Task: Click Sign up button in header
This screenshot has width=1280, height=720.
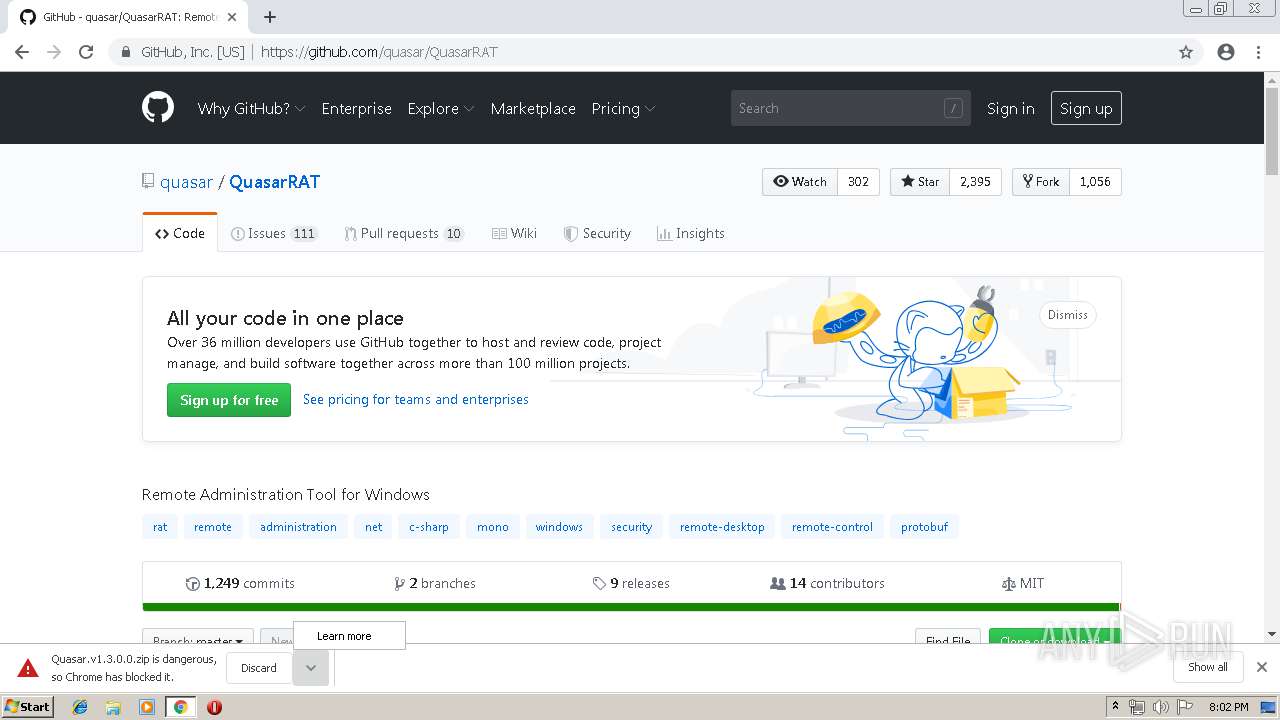Action: (1086, 109)
